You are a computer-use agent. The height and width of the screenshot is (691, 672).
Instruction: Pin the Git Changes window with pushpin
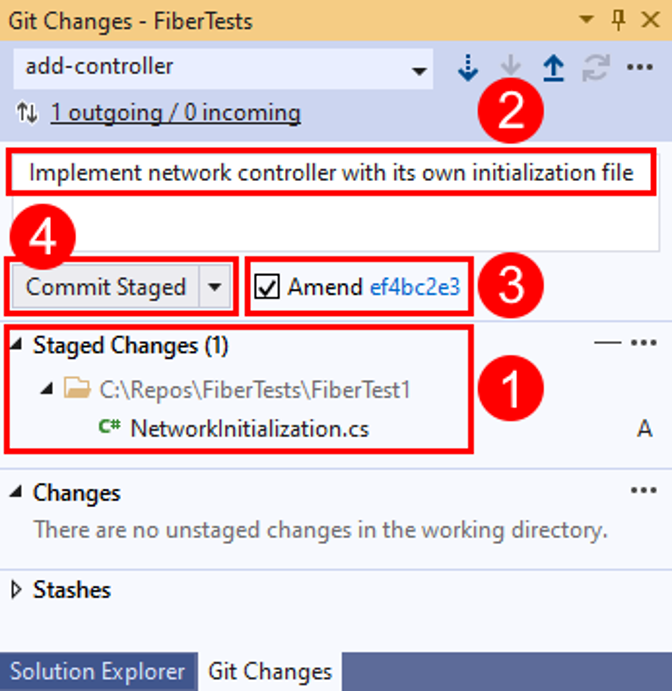point(618,20)
